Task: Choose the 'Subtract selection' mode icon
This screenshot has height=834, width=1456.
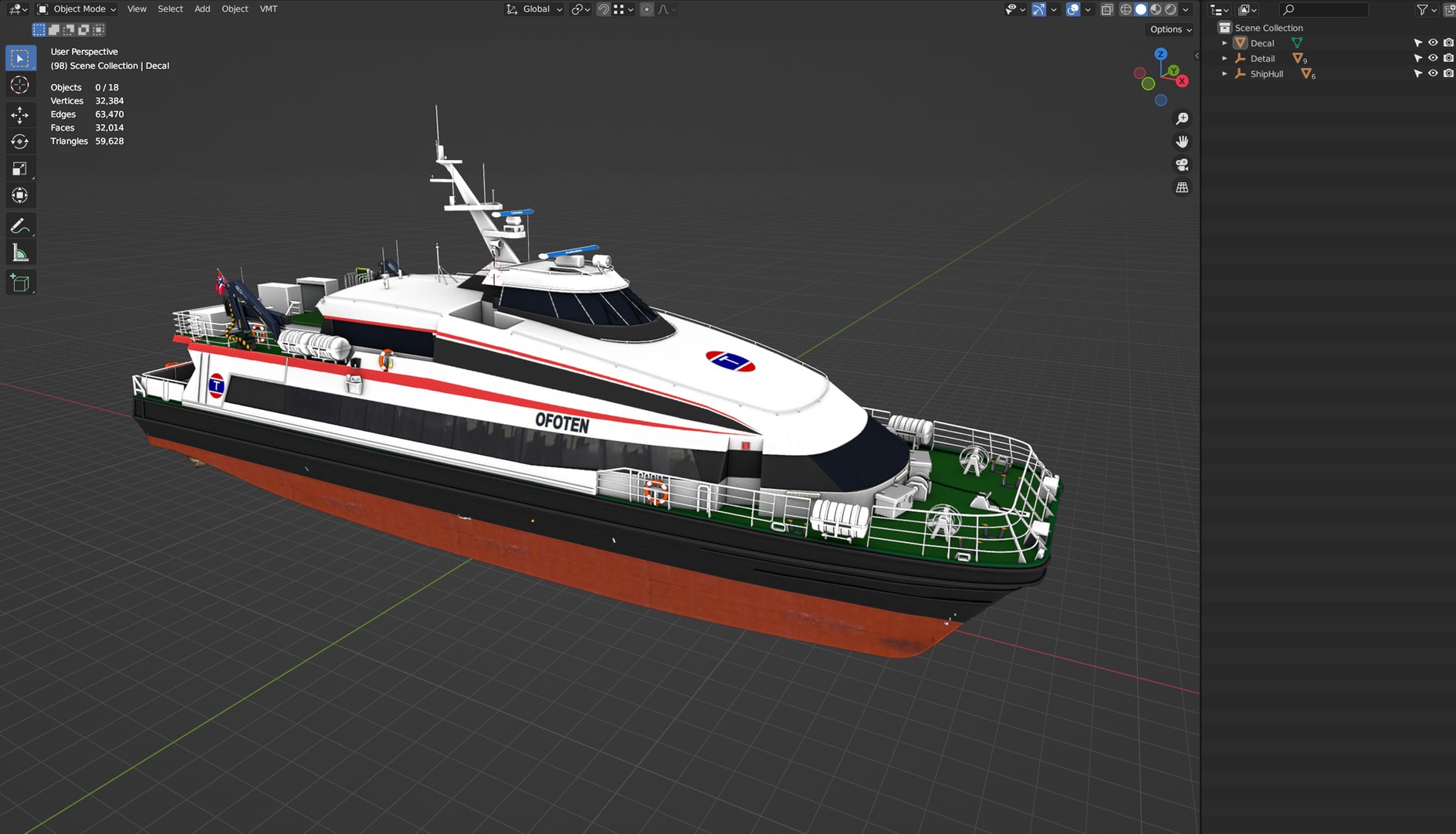Action: [x=69, y=29]
